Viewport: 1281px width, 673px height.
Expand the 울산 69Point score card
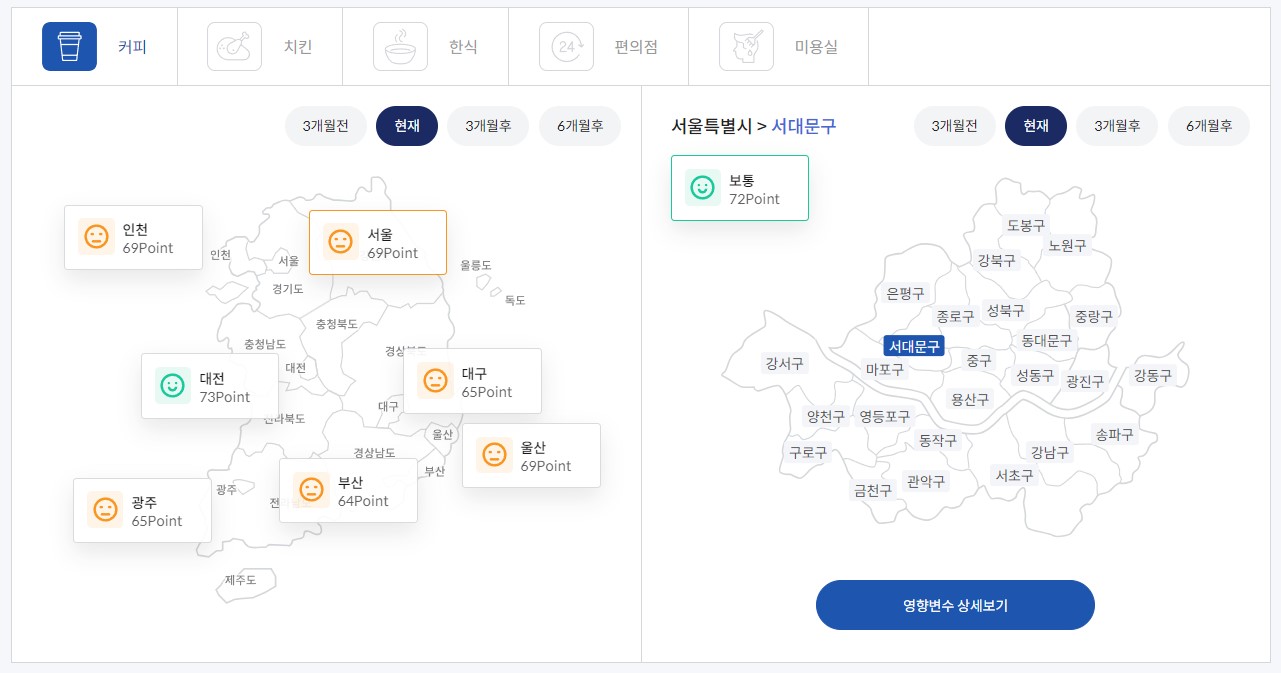(531, 455)
